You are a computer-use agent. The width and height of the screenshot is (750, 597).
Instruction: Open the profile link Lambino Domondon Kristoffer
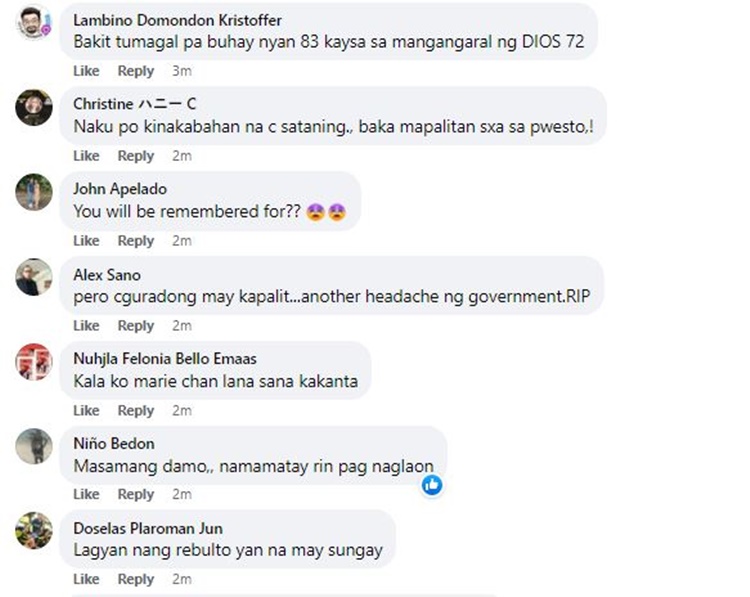tap(177, 20)
